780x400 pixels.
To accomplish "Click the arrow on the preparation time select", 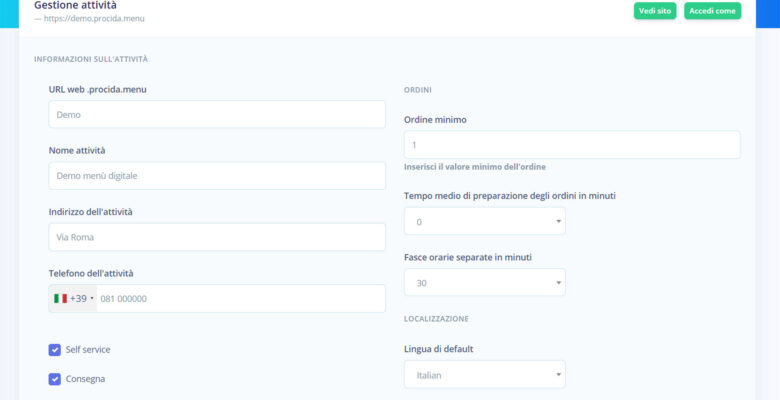I will 555,221.
